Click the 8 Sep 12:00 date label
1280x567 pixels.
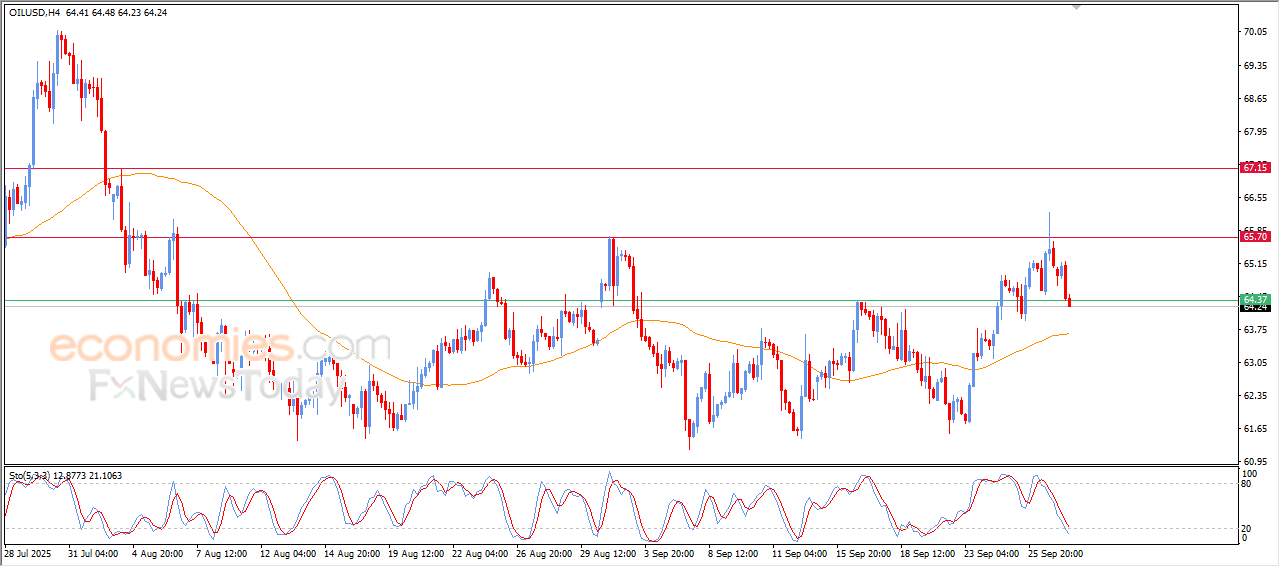(x=733, y=553)
